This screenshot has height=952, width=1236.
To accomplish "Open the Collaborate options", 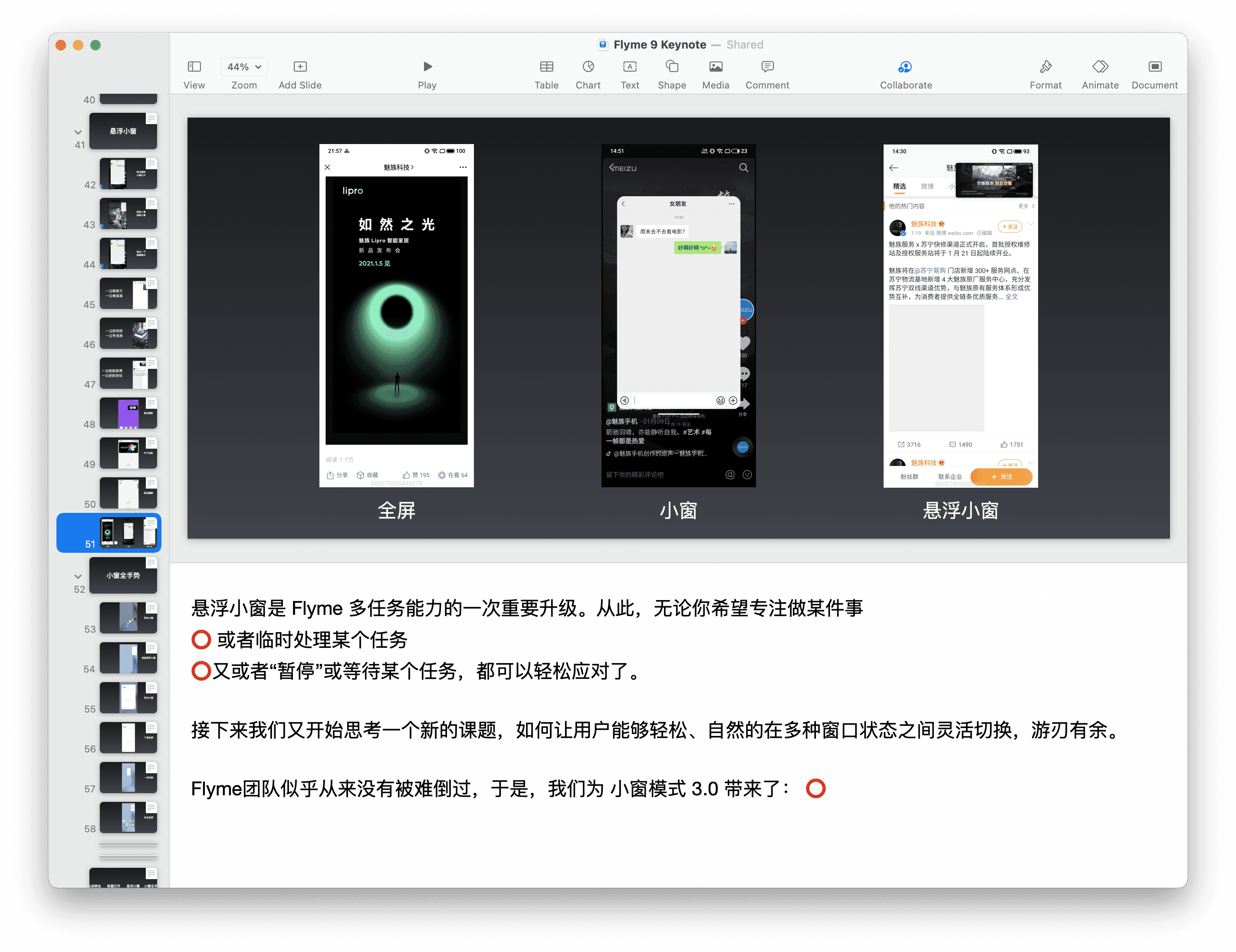I will [x=905, y=67].
